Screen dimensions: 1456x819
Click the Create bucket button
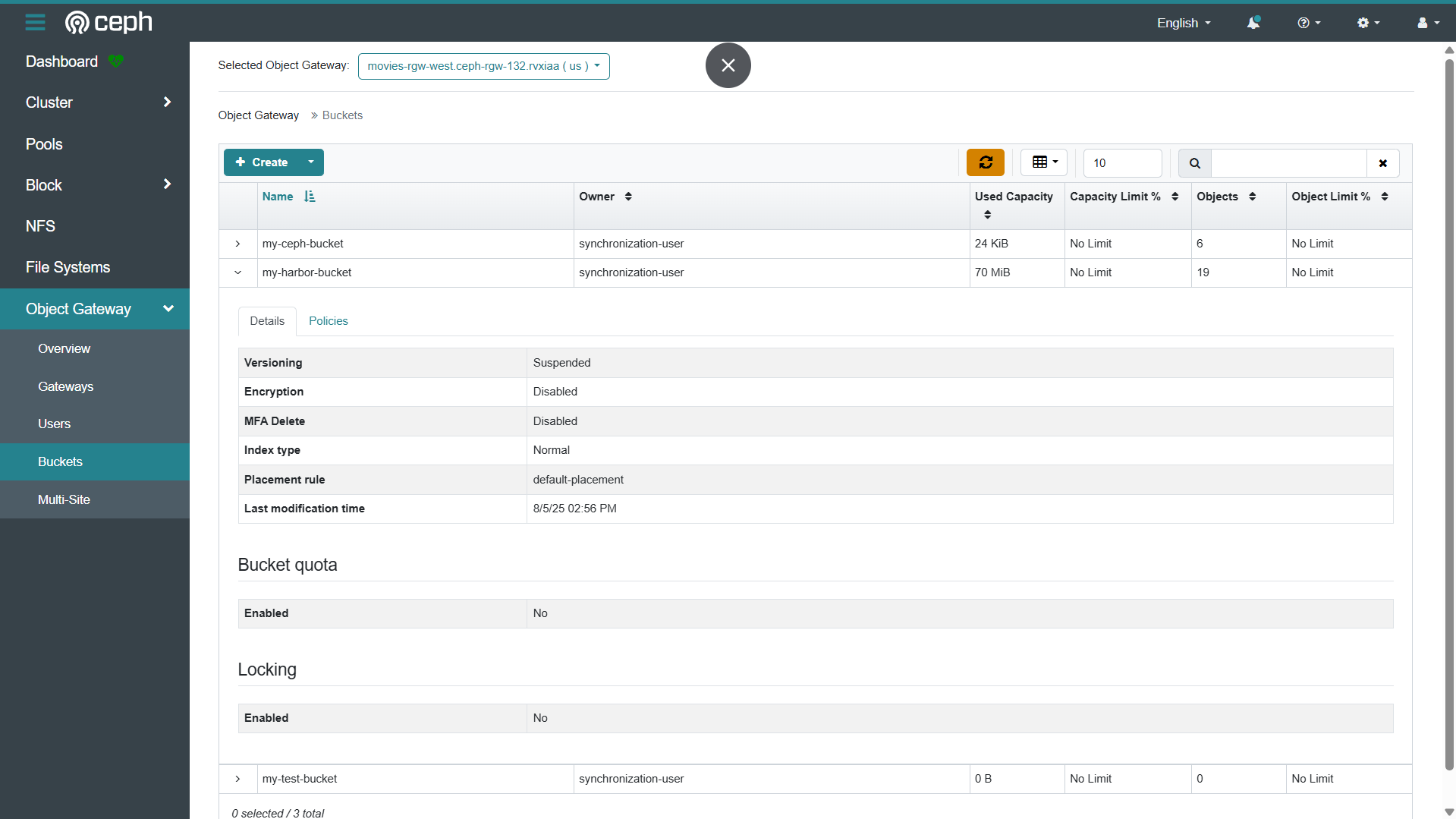(x=262, y=162)
